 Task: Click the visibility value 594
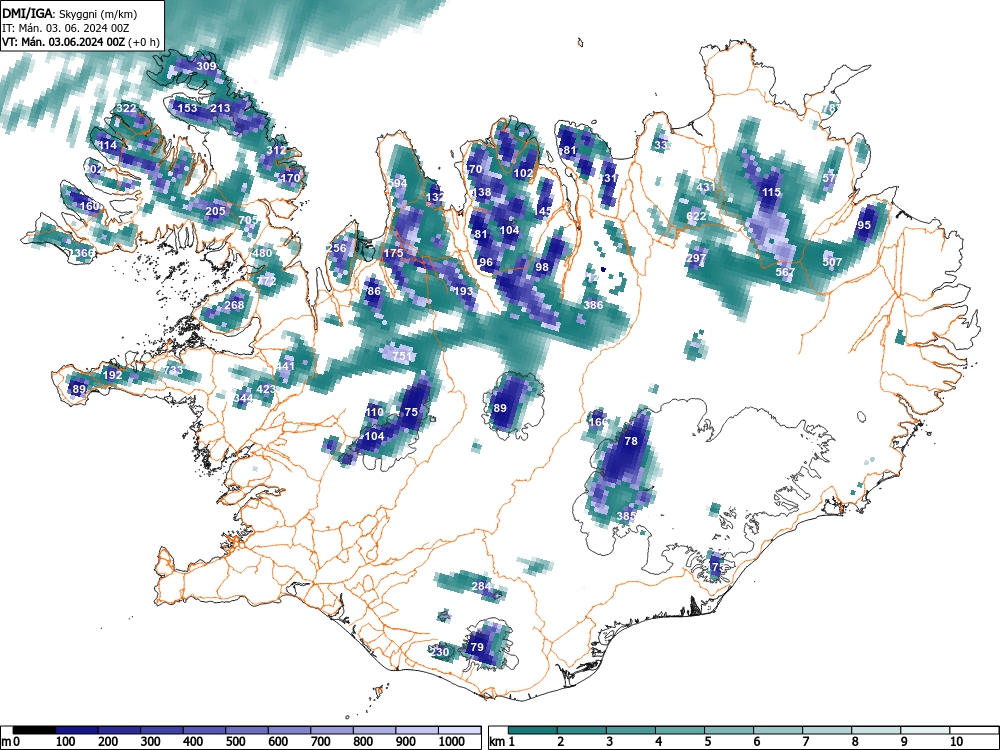(397, 183)
